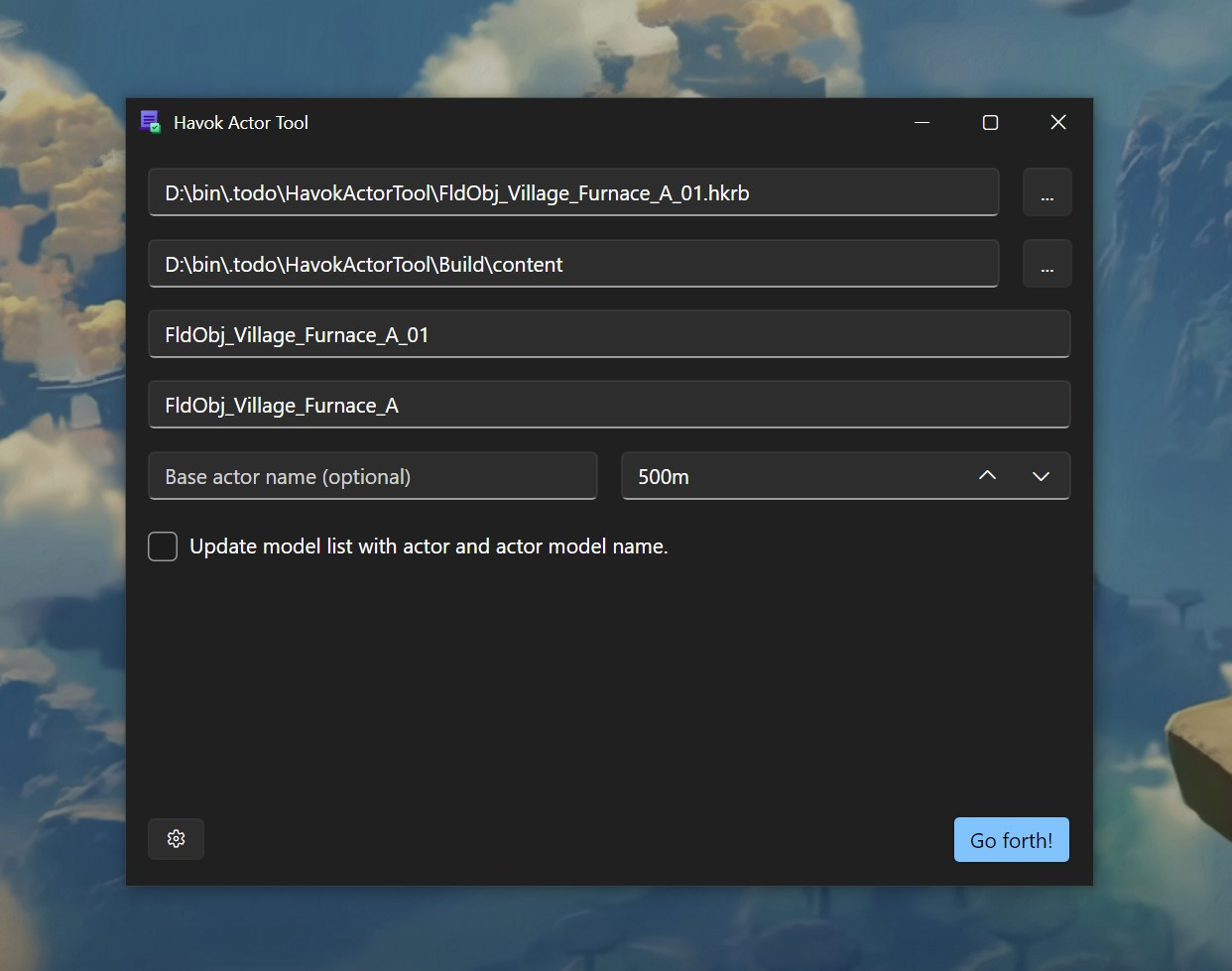
Task: Minimize the Havok Actor Tool window
Action: (922, 122)
